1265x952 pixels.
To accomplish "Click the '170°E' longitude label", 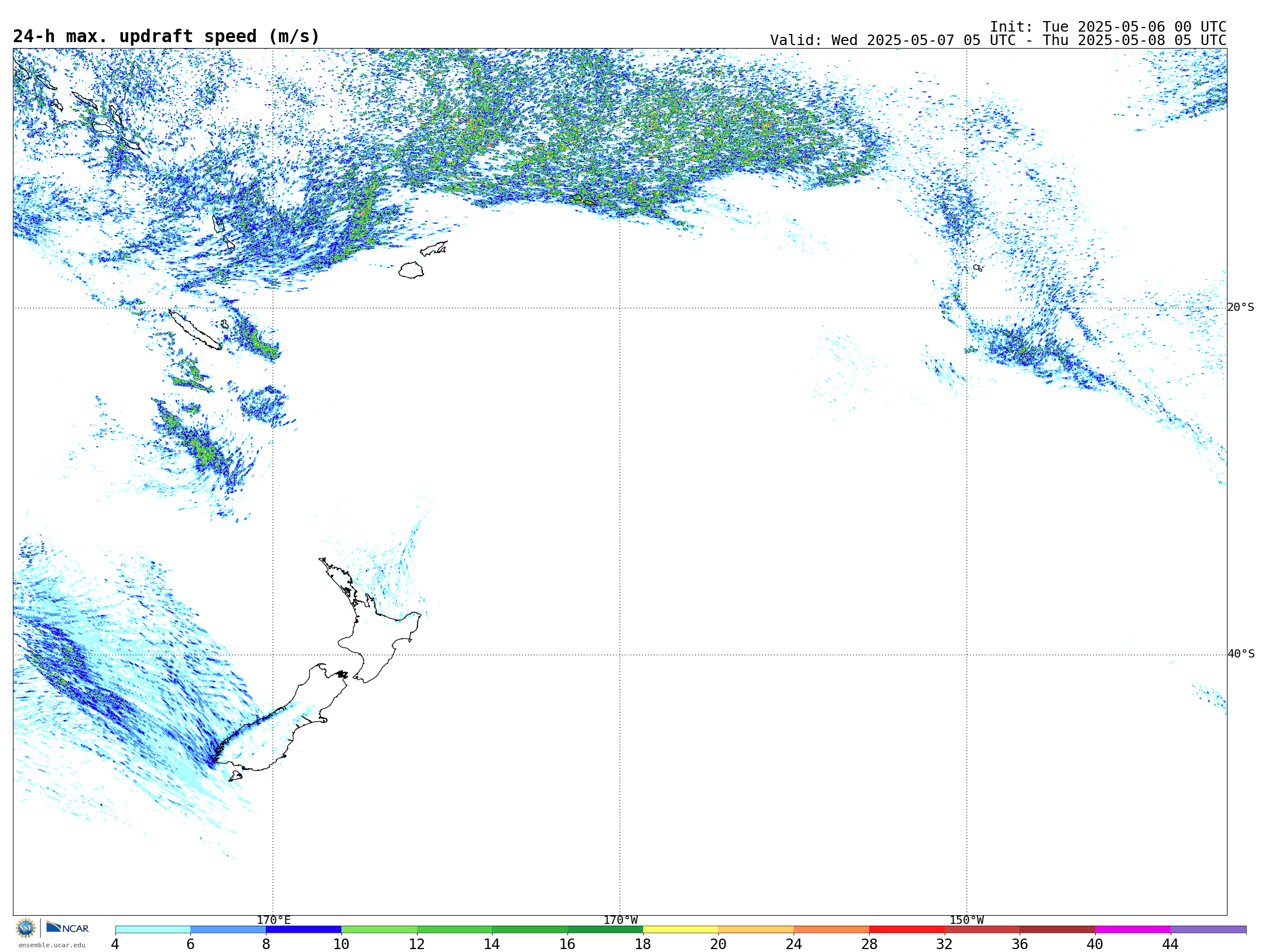I will tap(273, 920).
